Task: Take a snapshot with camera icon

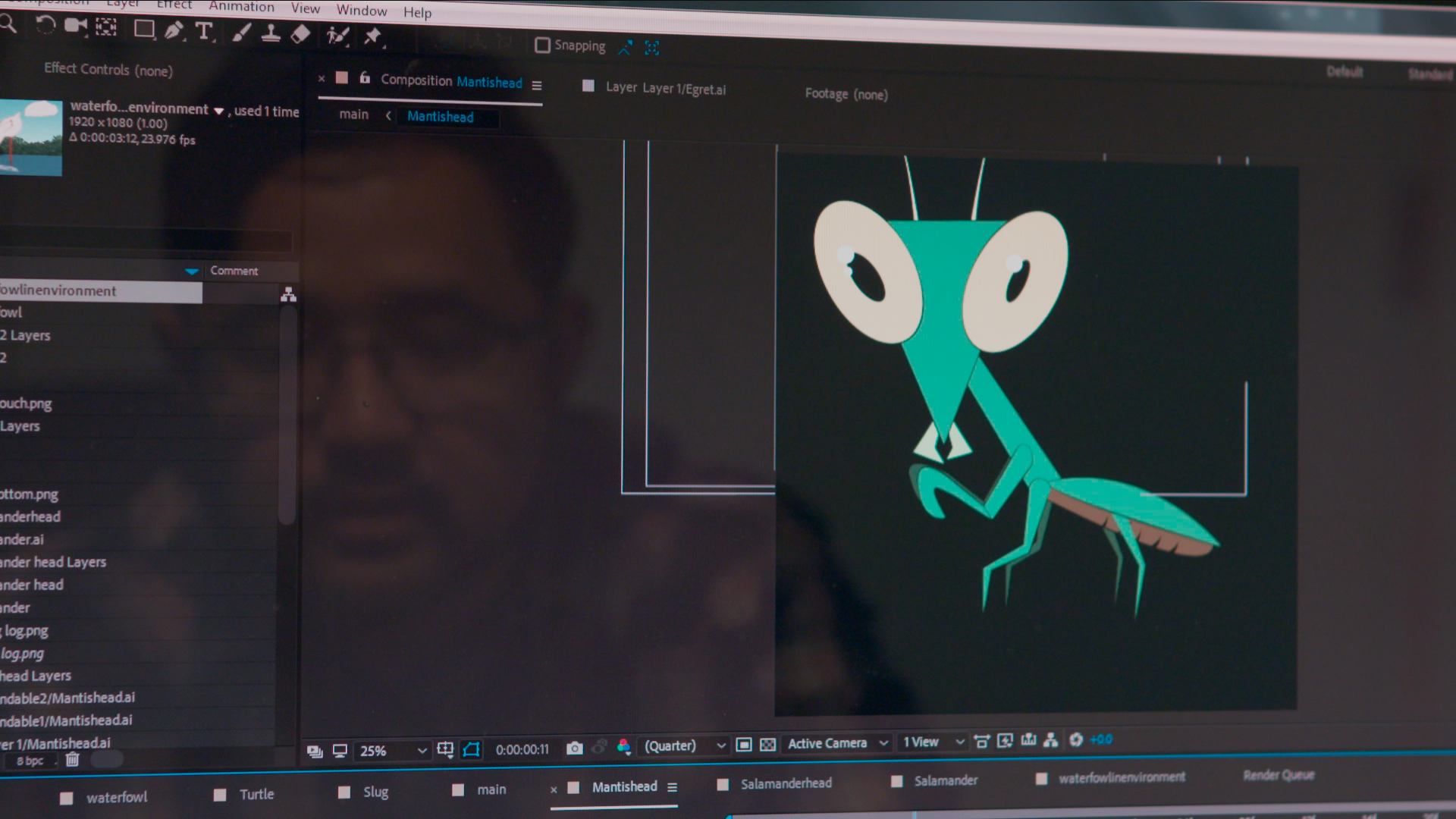Action: pos(575,748)
